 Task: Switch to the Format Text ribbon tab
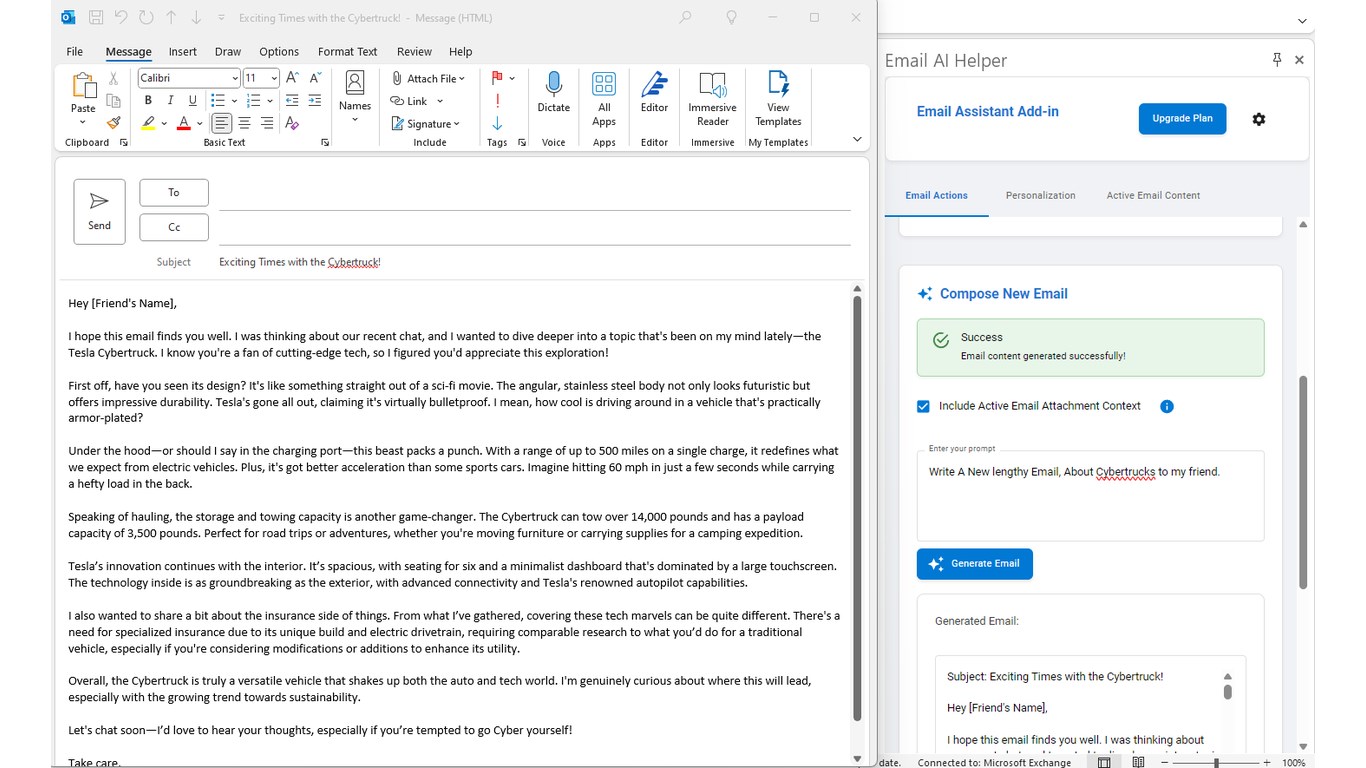(x=347, y=52)
